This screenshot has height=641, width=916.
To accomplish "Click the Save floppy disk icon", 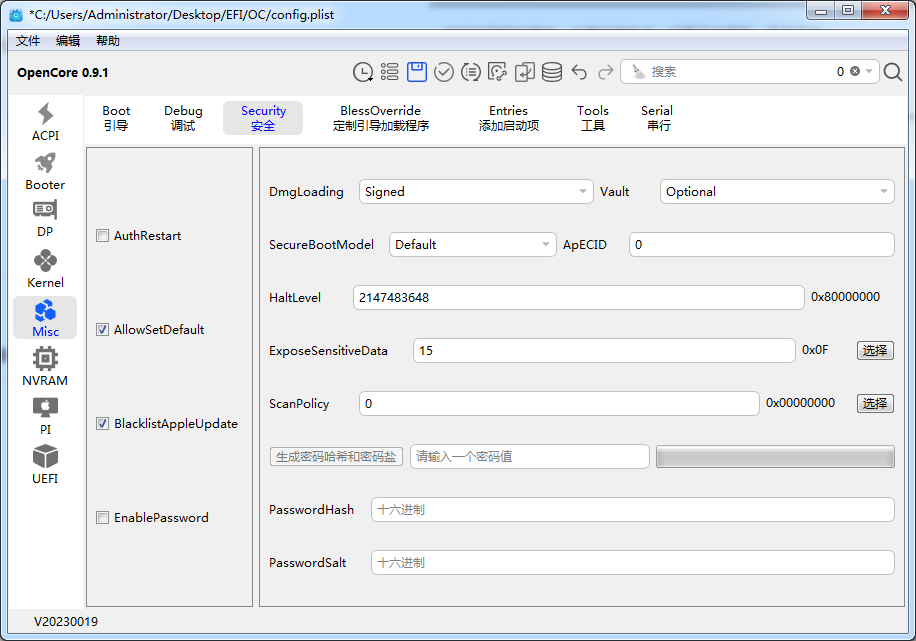I will [417, 72].
